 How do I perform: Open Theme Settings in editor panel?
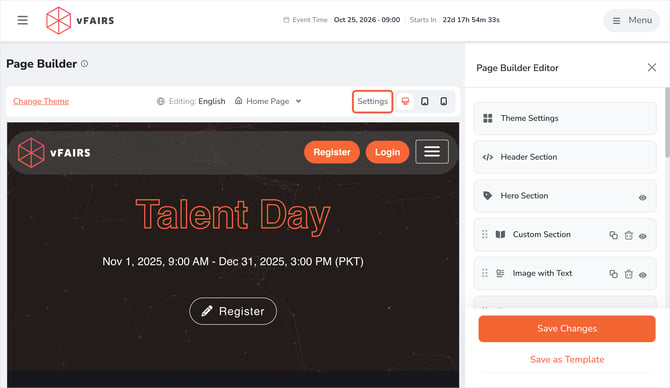(x=565, y=118)
